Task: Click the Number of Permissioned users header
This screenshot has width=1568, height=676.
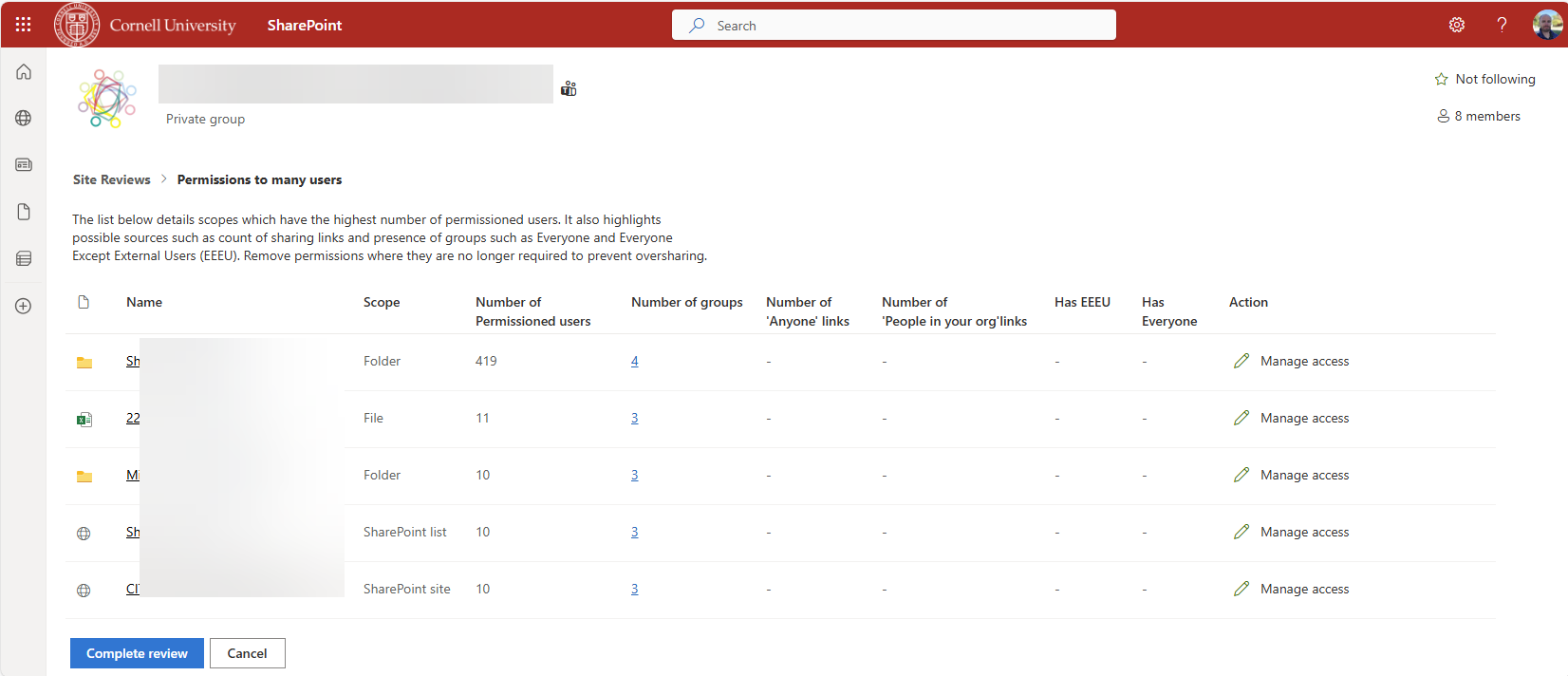Action: point(532,311)
